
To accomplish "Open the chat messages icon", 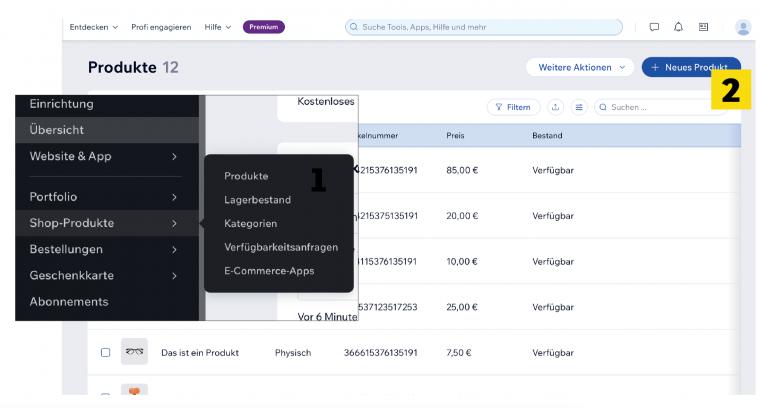I will tap(654, 27).
